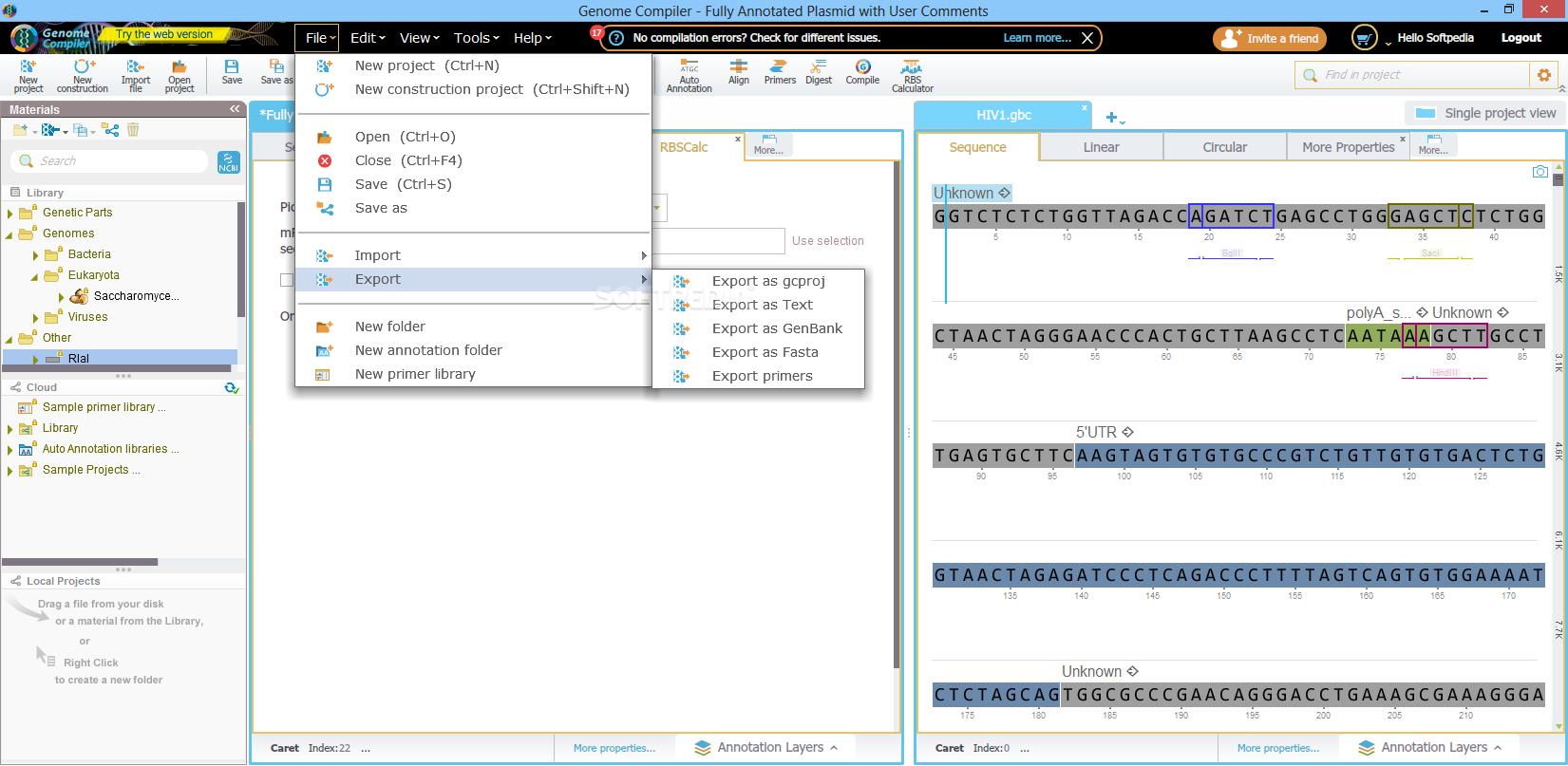Choose Export as gcproj
Screen dimensions: 1568x766
[x=759, y=281]
